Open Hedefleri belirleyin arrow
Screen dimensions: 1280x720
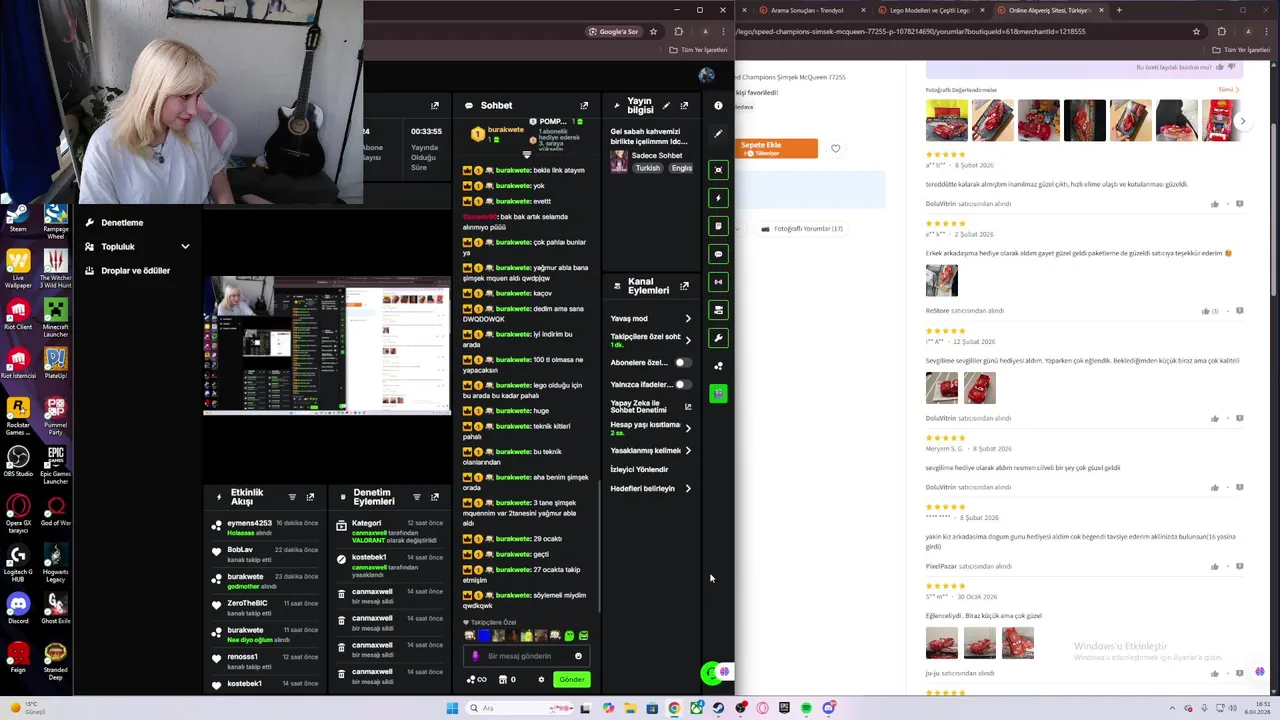tap(687, 488)
